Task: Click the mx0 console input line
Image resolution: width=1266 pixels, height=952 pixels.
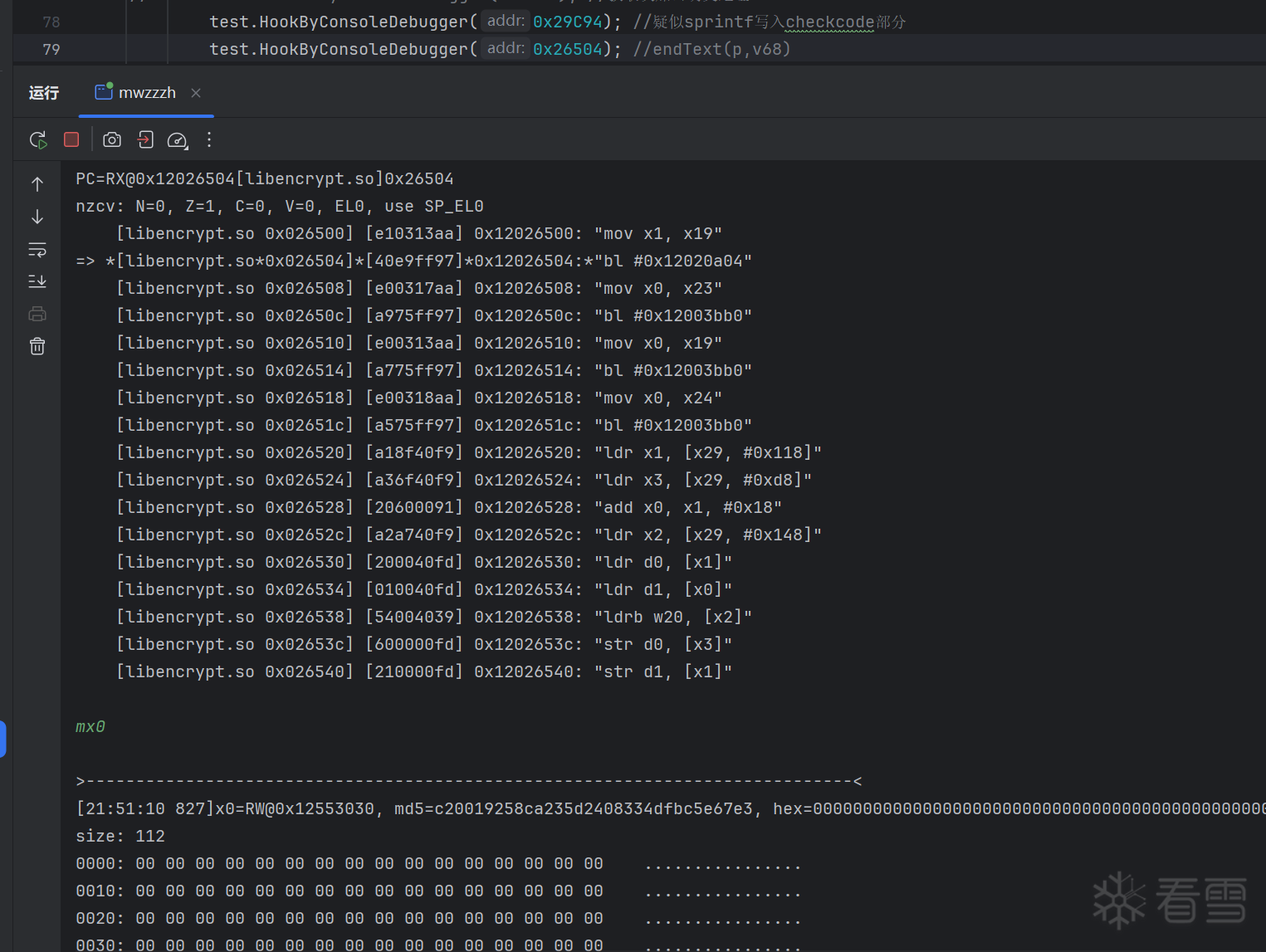Action: [x=90, y=727]
